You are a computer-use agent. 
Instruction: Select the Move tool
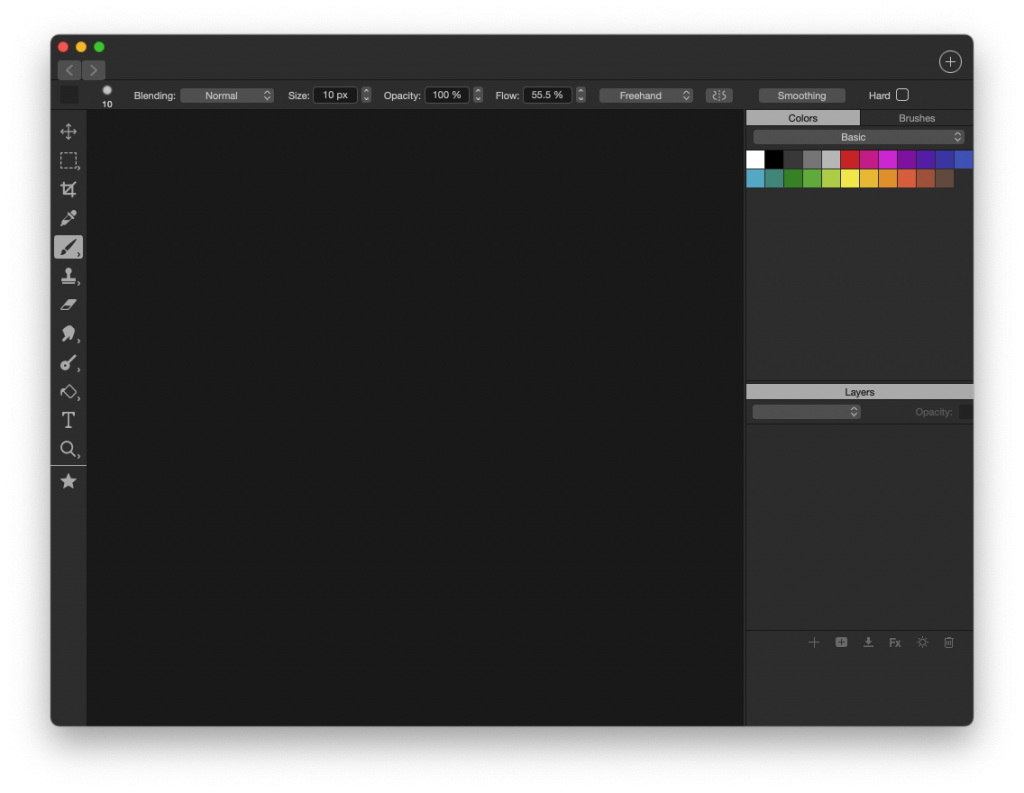[69, 132]
